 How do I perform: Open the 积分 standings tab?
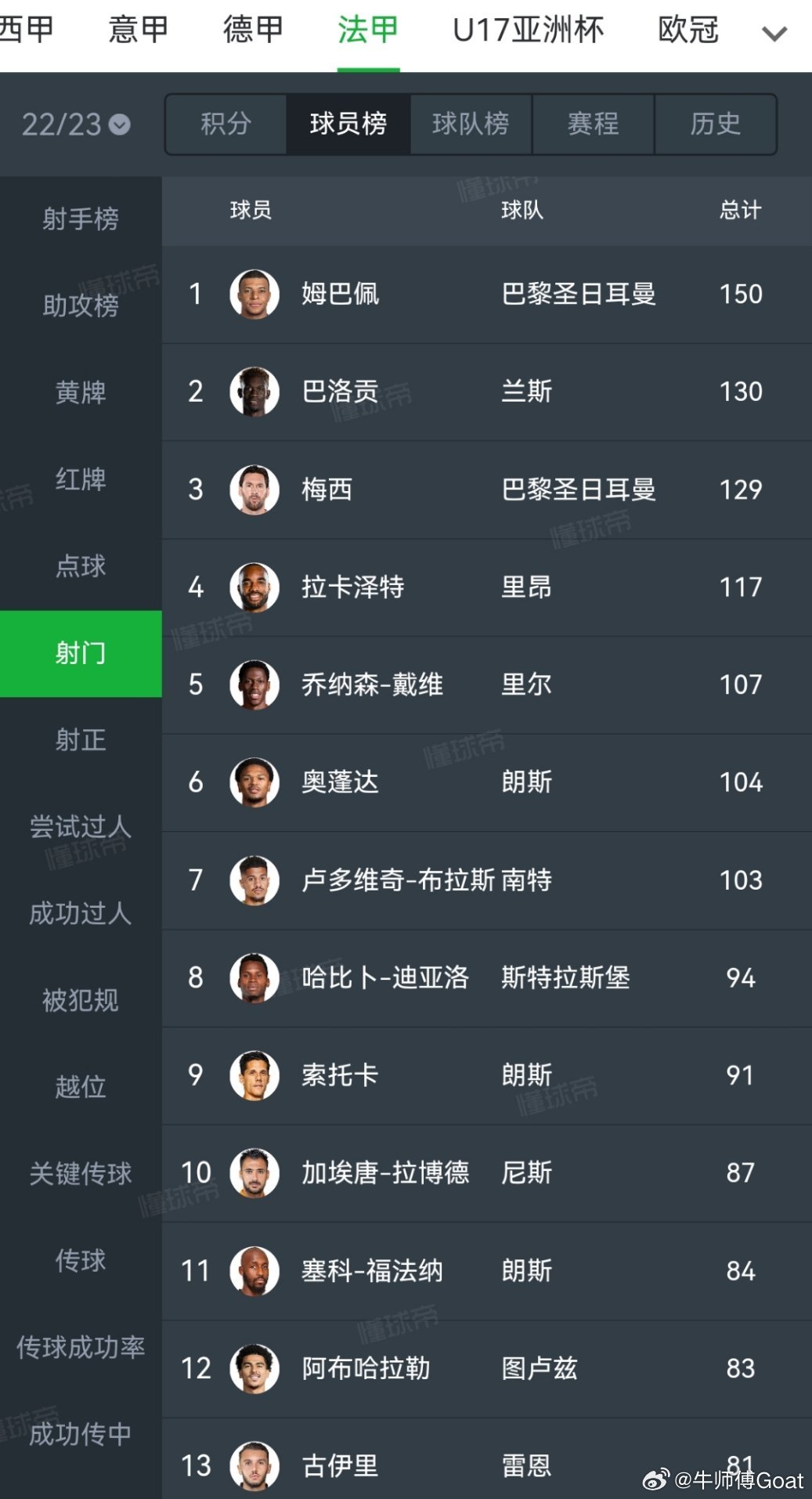(x=226, y=124)
